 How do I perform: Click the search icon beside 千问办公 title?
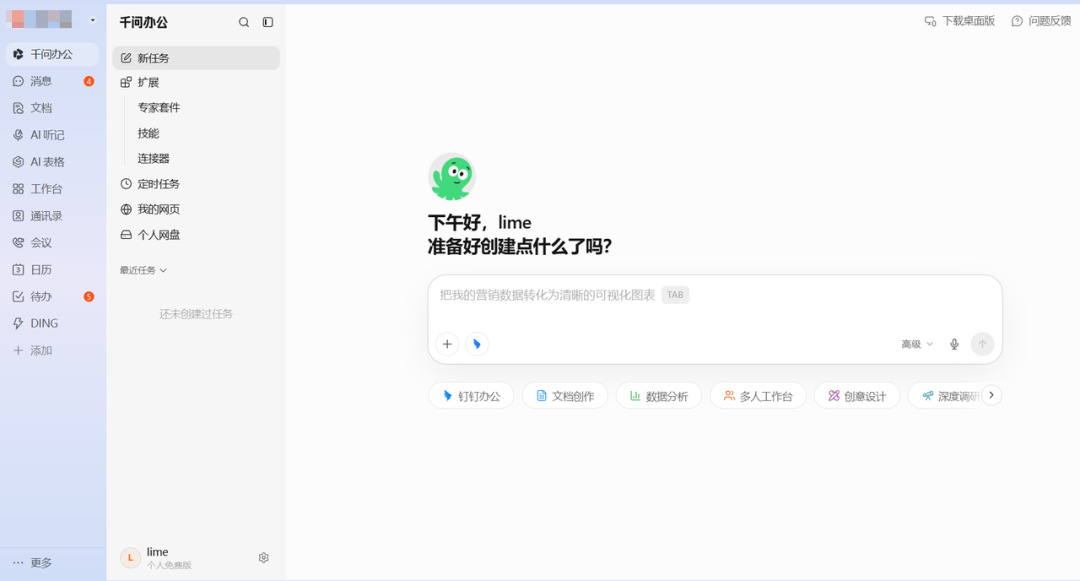244,22
